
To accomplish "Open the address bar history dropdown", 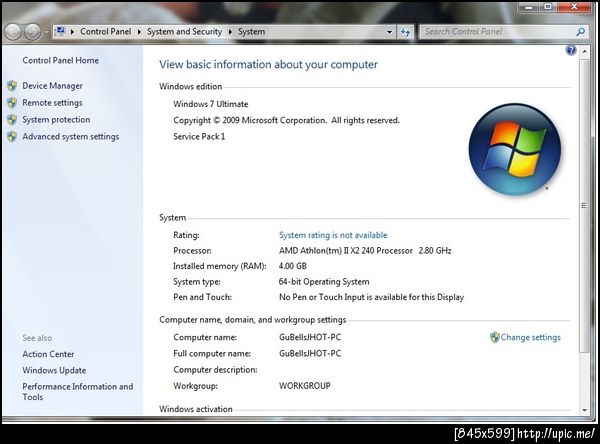I will click(x=389, y=32).
